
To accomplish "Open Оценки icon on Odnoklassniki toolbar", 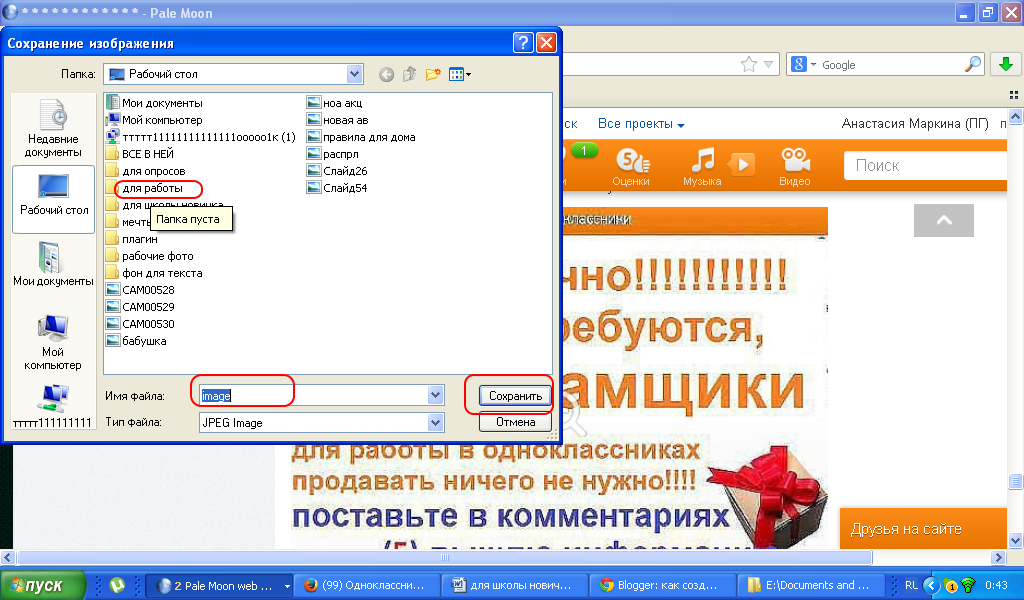I will point(631,167).
